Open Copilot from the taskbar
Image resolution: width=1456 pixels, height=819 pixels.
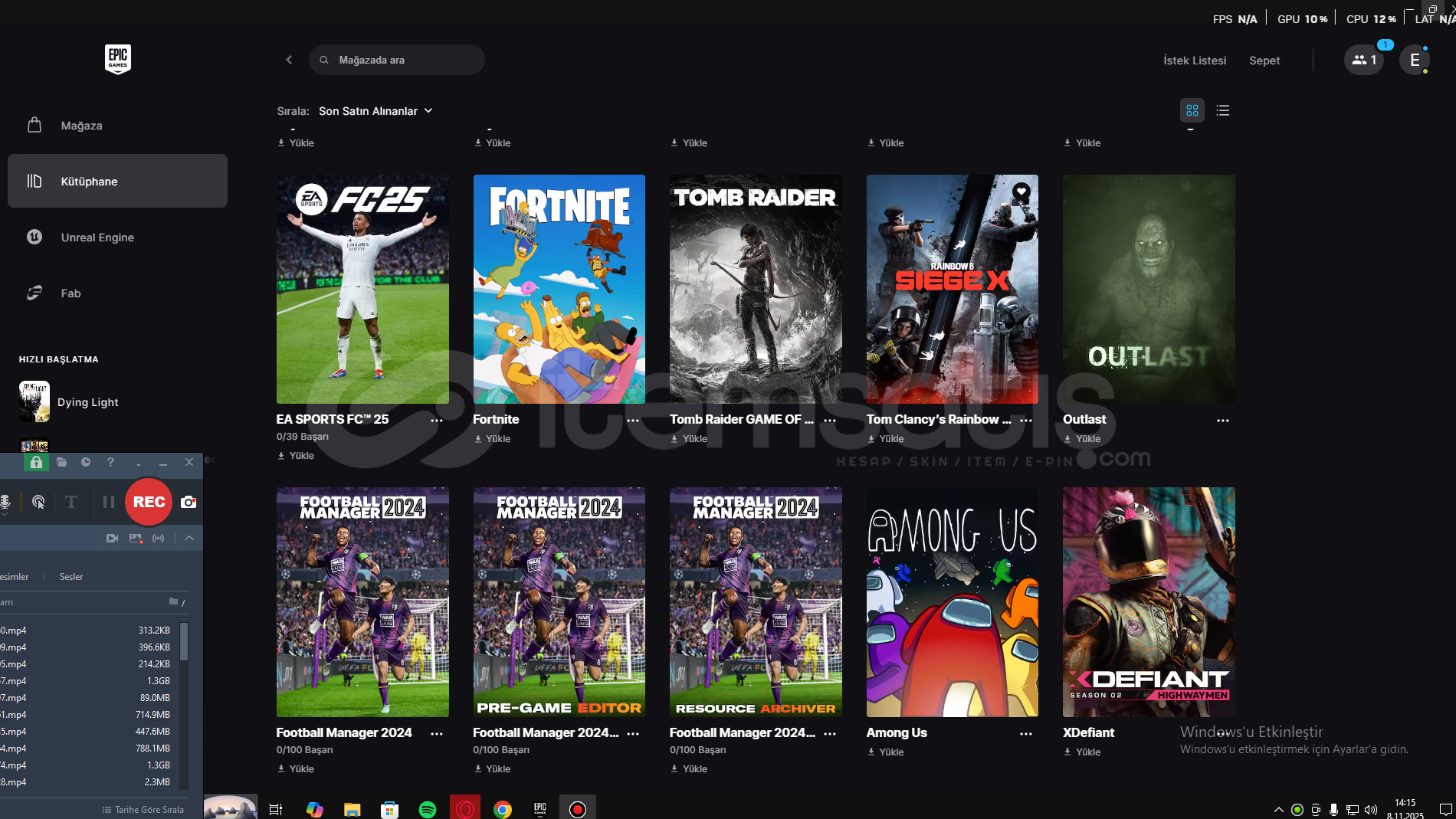coord(314,809)
